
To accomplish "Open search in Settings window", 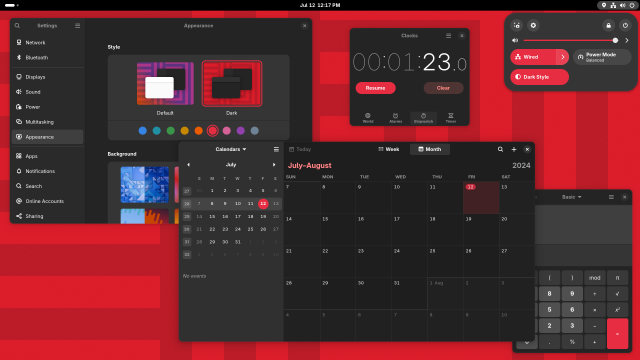I will tap(17, 26).
